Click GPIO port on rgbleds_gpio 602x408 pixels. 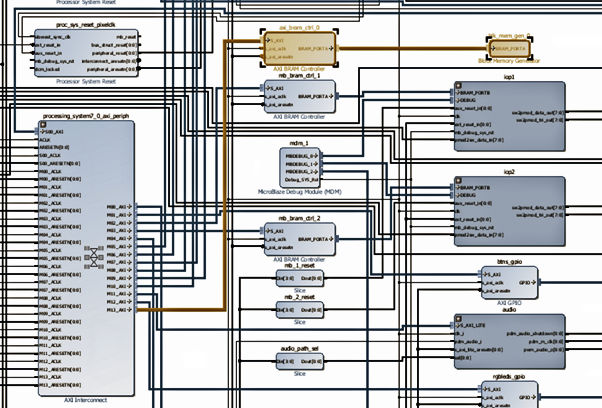[528, 397]
